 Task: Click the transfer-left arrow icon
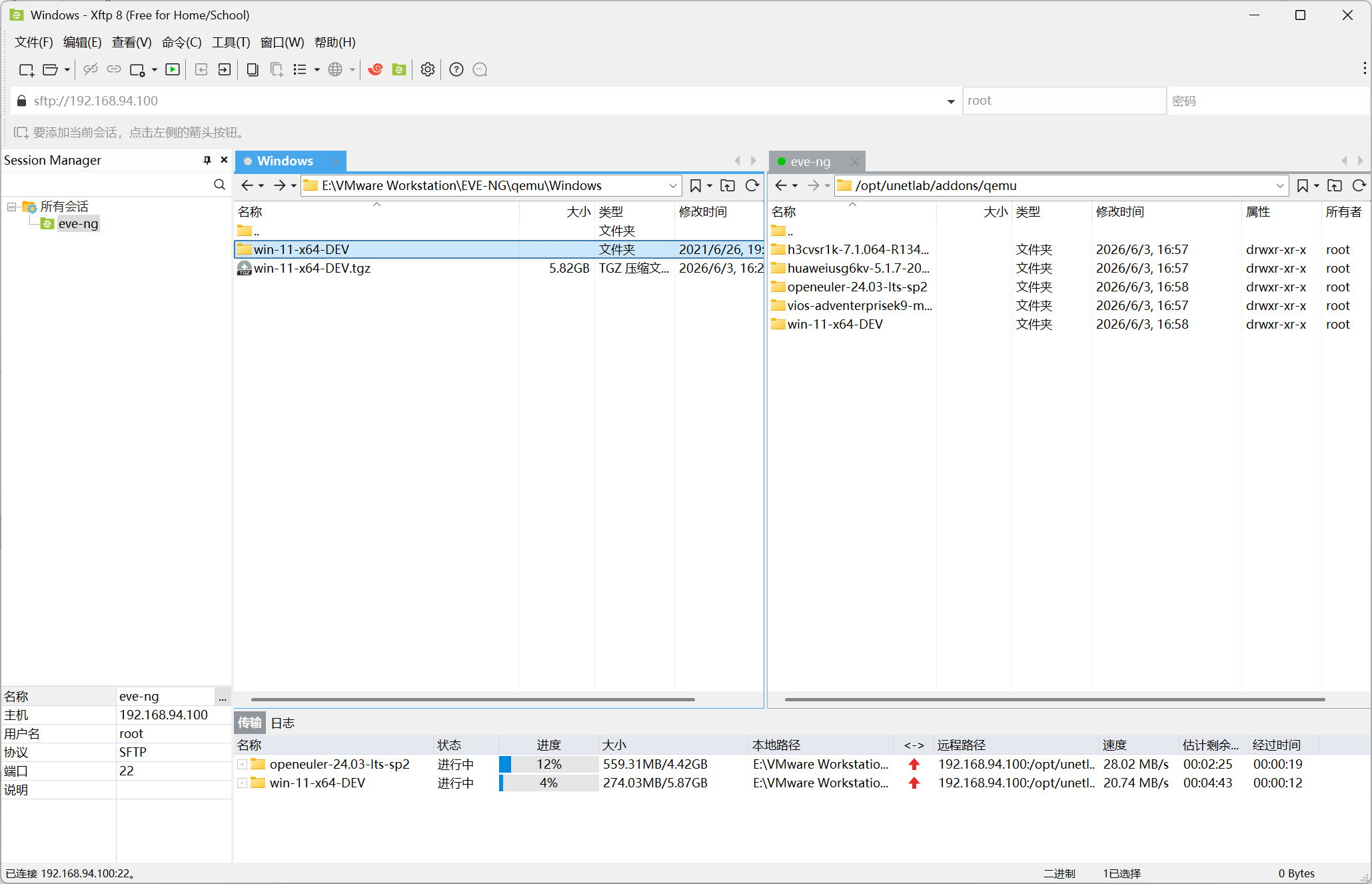(x=201, y=69)
